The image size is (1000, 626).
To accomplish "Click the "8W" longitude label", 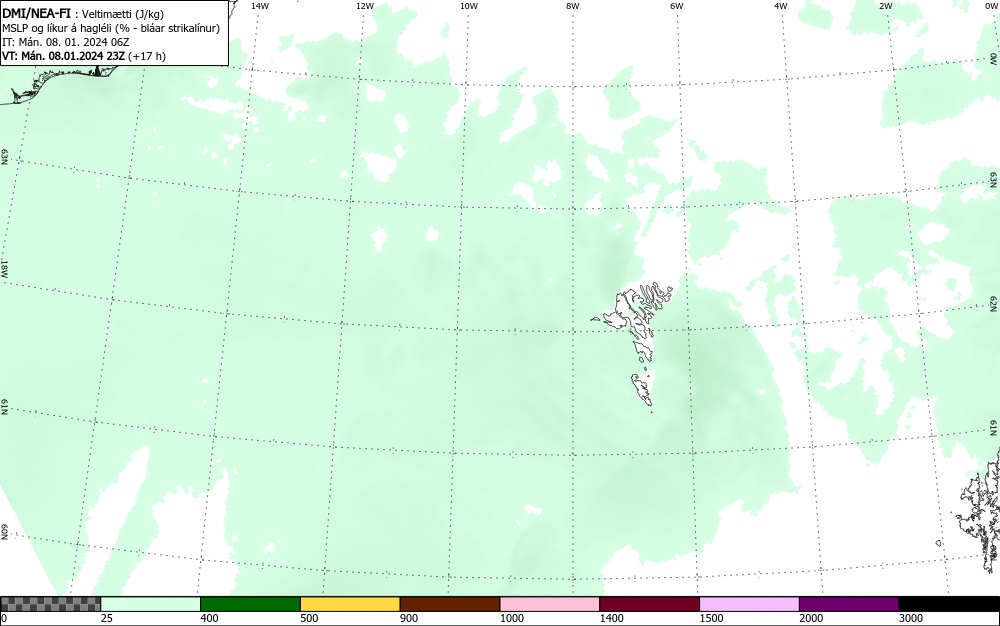I will coord(573,6).
